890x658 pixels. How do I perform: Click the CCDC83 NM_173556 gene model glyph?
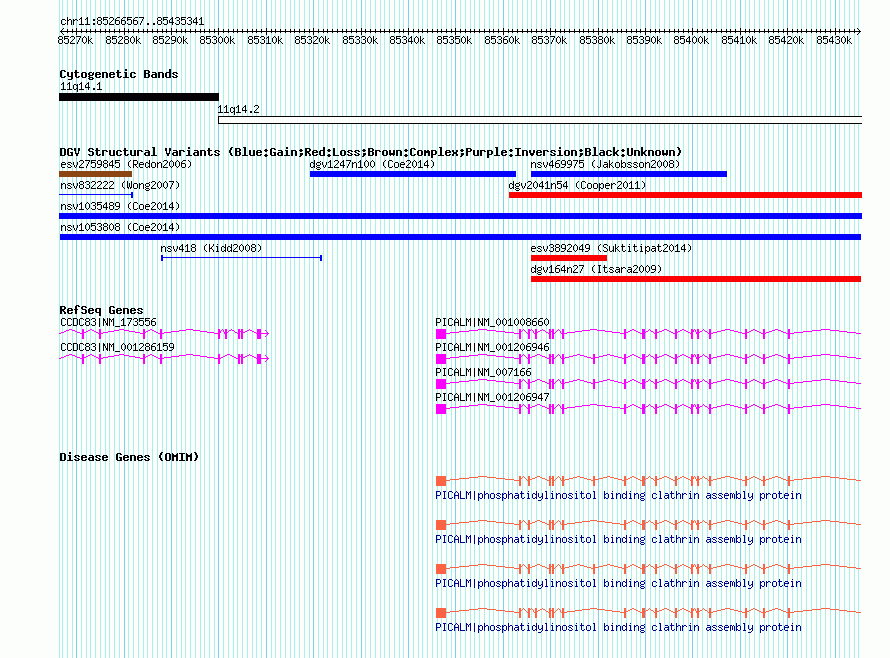point(164,334)
